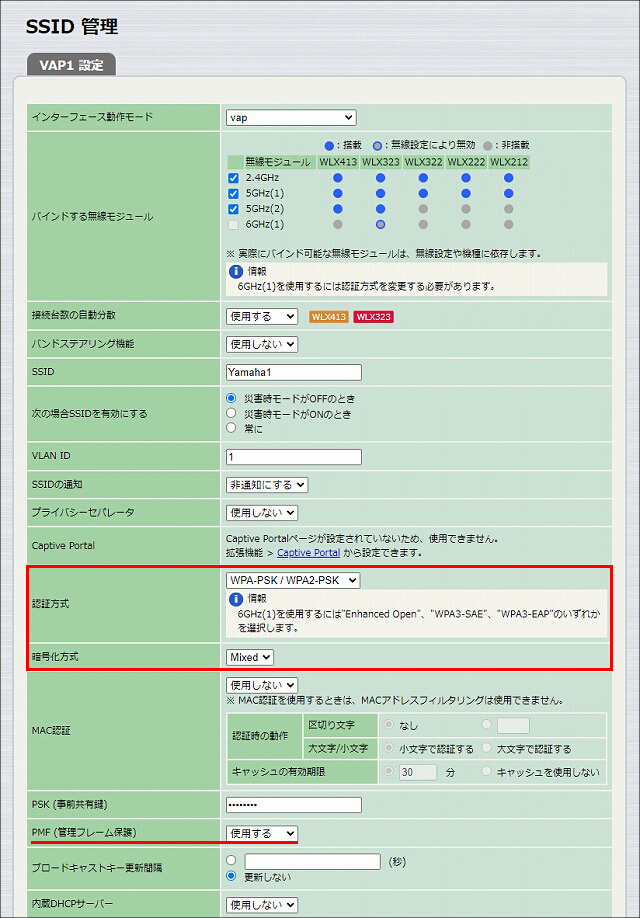The width and height of the screenshot is (640, 918).
Task: Click the disabled 6GHz(1) checkbox
Action: 233,225
